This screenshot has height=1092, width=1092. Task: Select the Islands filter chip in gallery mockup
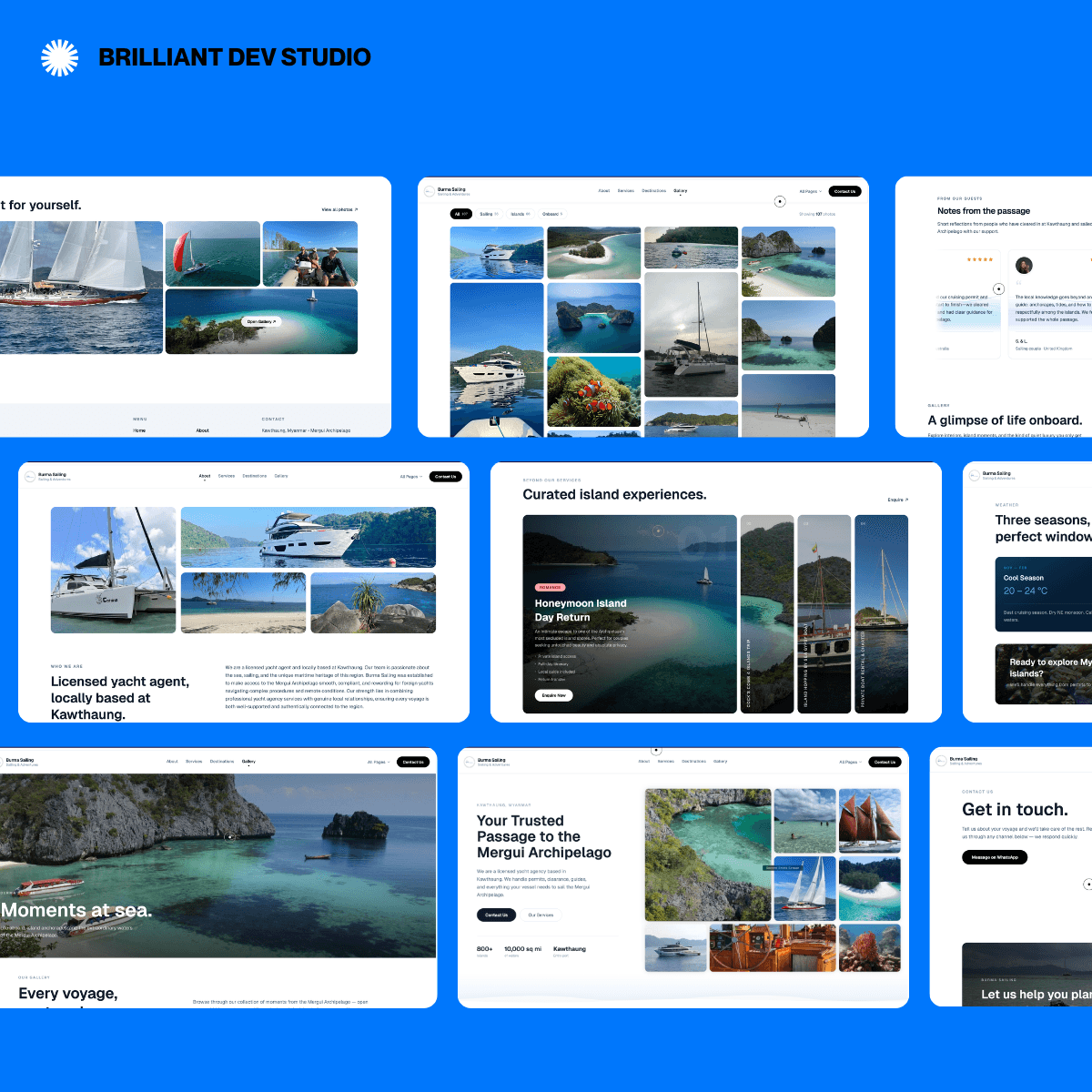tap(521, 214)
